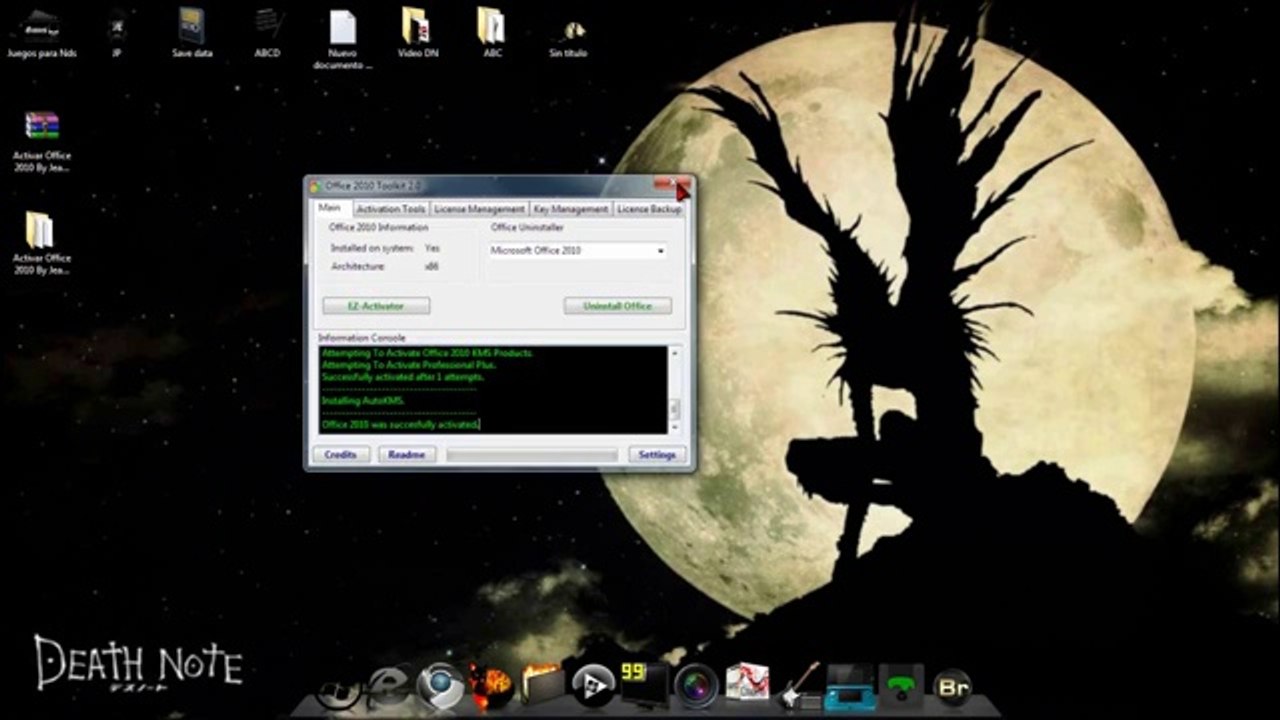
Task: Select the Activar Office 2010 WinRAR archive
Action: coord(42,141)
